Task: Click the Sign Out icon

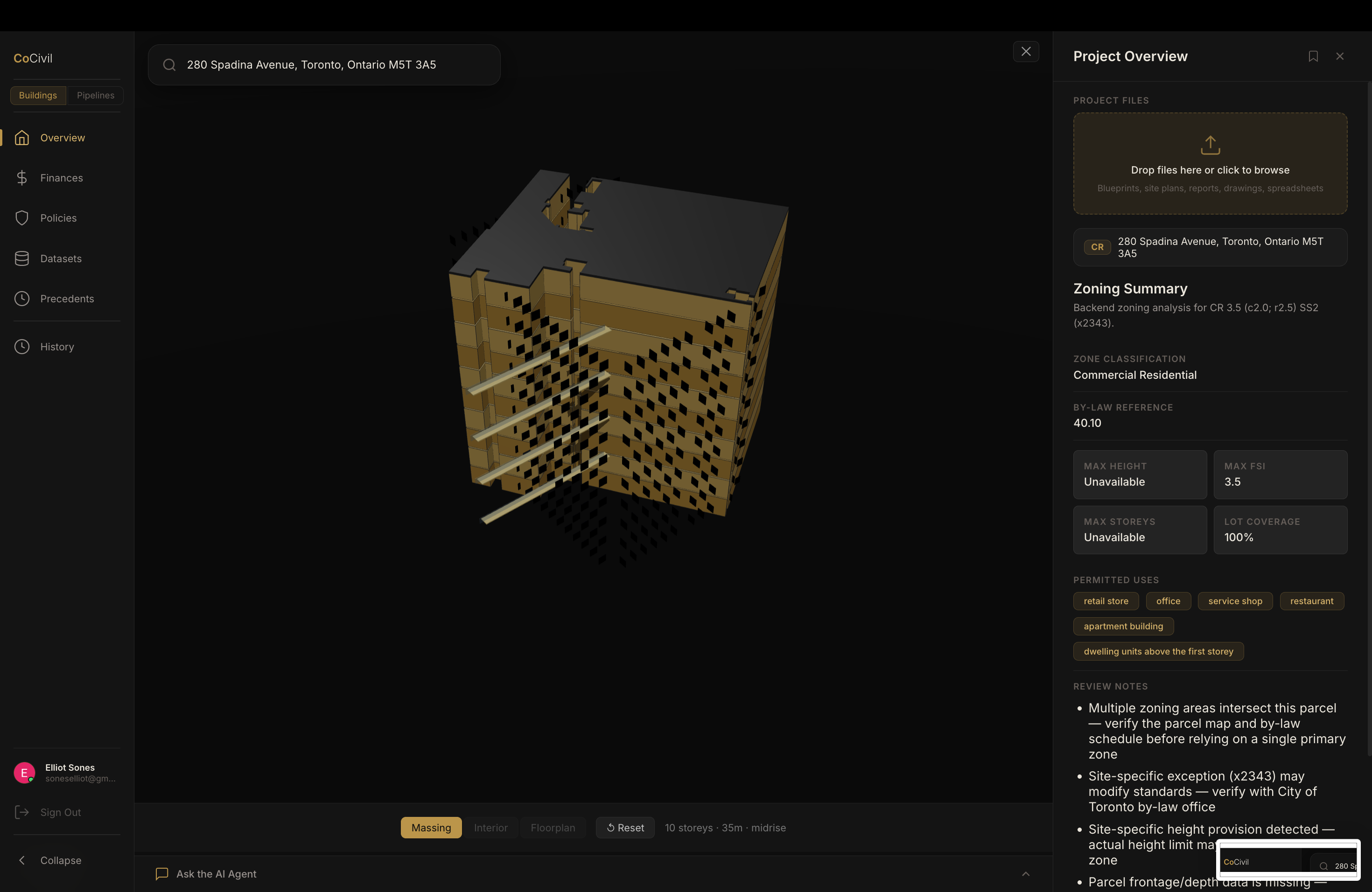Action: tap(22, 813)
